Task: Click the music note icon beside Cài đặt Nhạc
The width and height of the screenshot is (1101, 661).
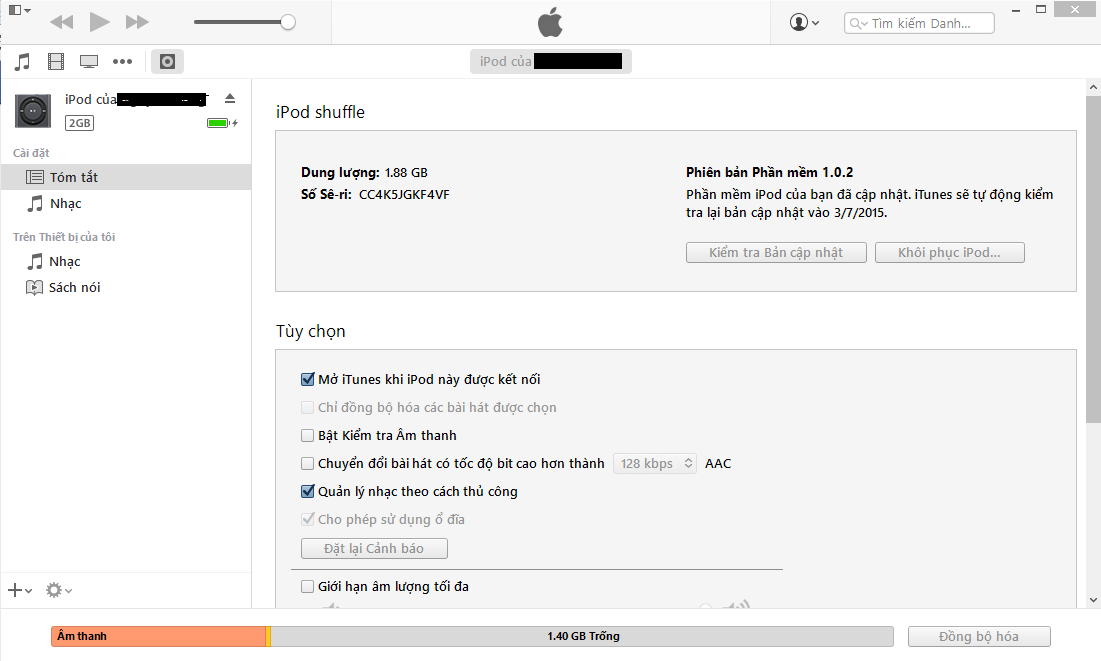Action: point(34,204)
